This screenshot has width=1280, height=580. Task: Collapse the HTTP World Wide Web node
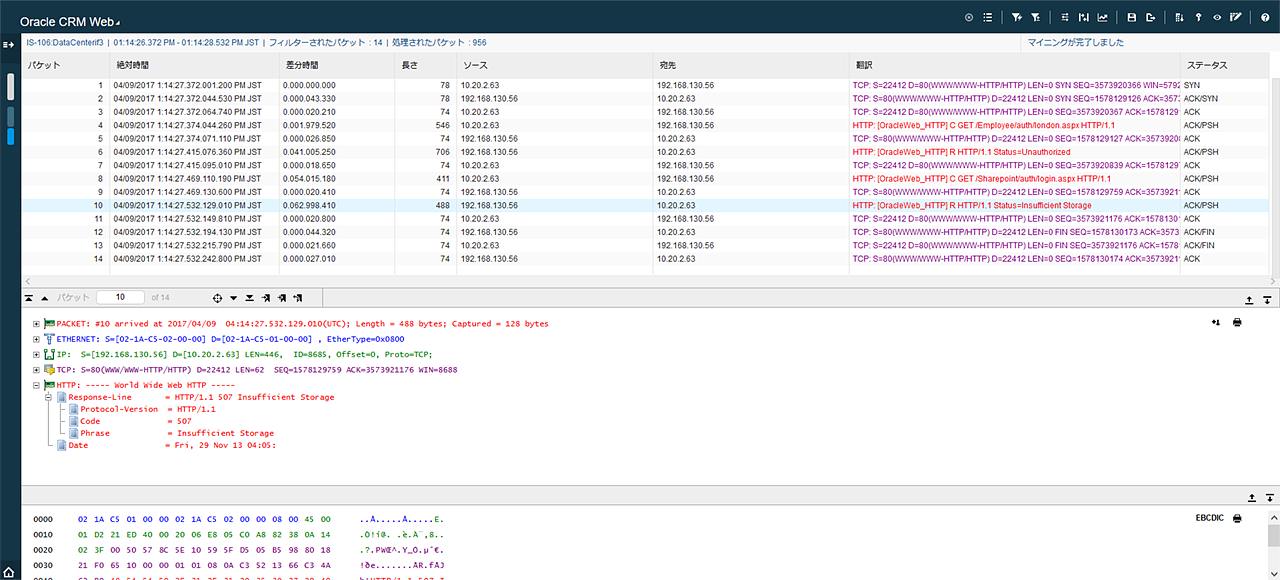click(x=37, y=384)
